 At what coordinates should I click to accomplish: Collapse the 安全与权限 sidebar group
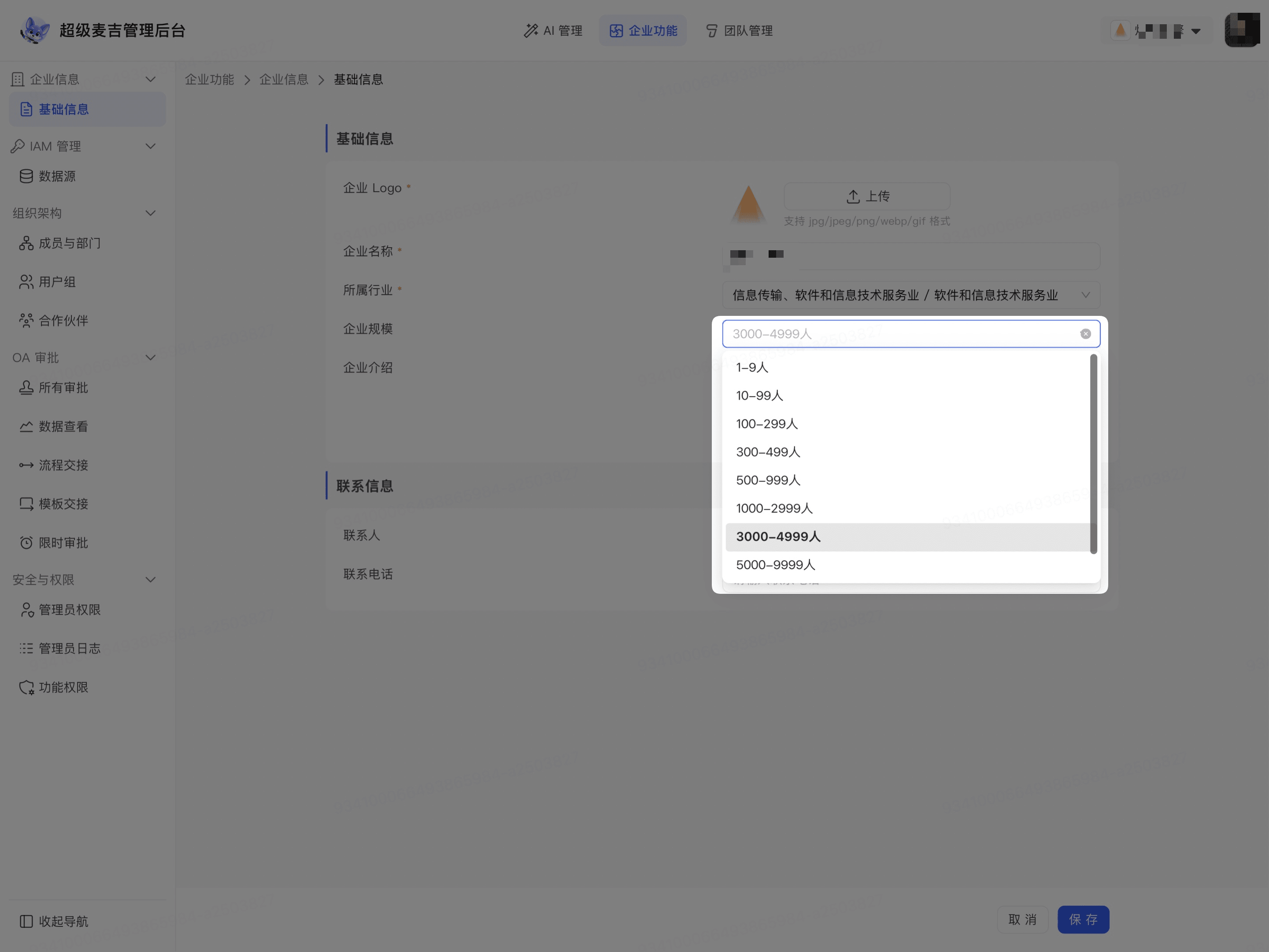[x=150, y=580]
